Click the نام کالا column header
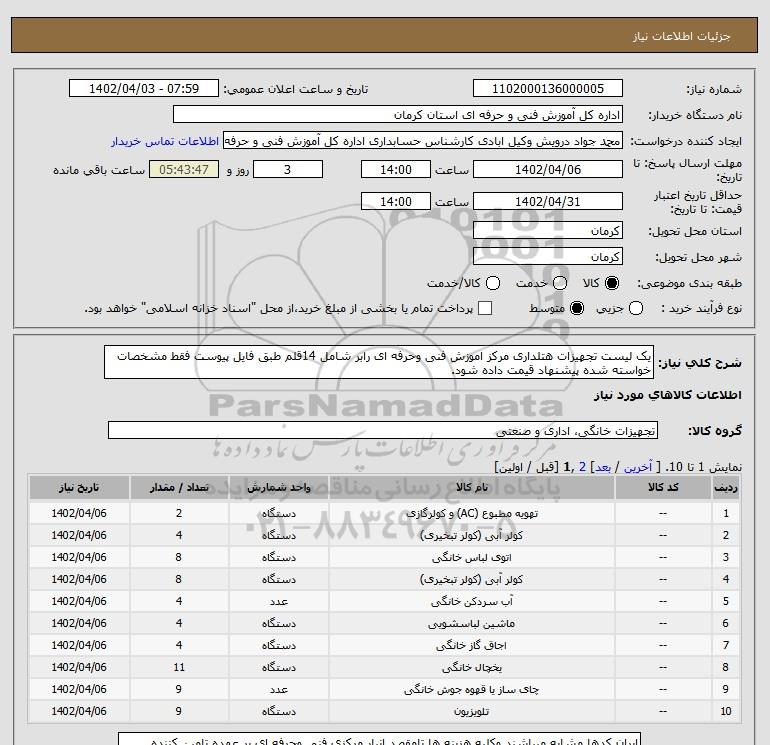770x745 pixels. coord(472,488)
